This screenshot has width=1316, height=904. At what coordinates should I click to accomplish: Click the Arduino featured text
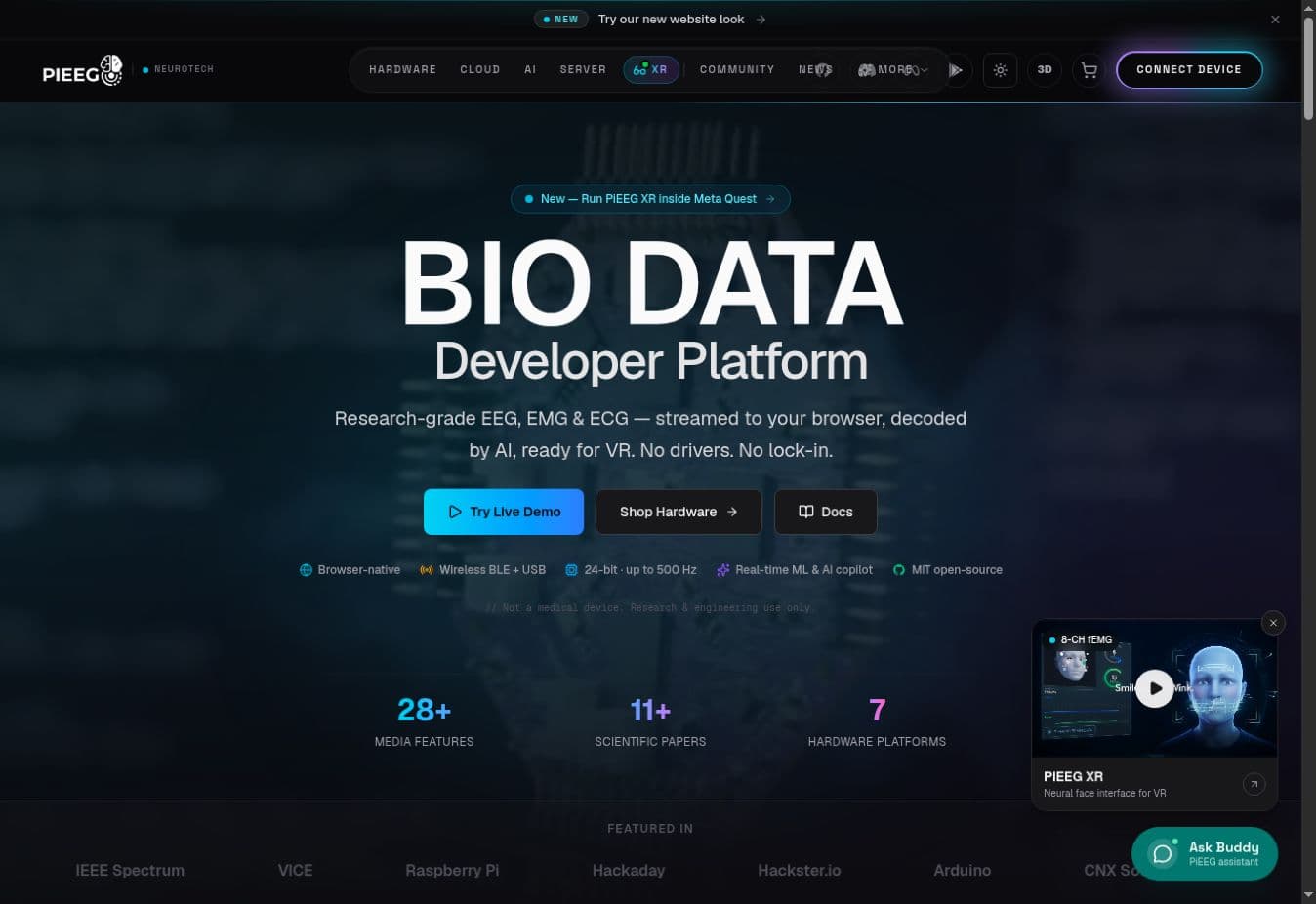coord(962,870)
